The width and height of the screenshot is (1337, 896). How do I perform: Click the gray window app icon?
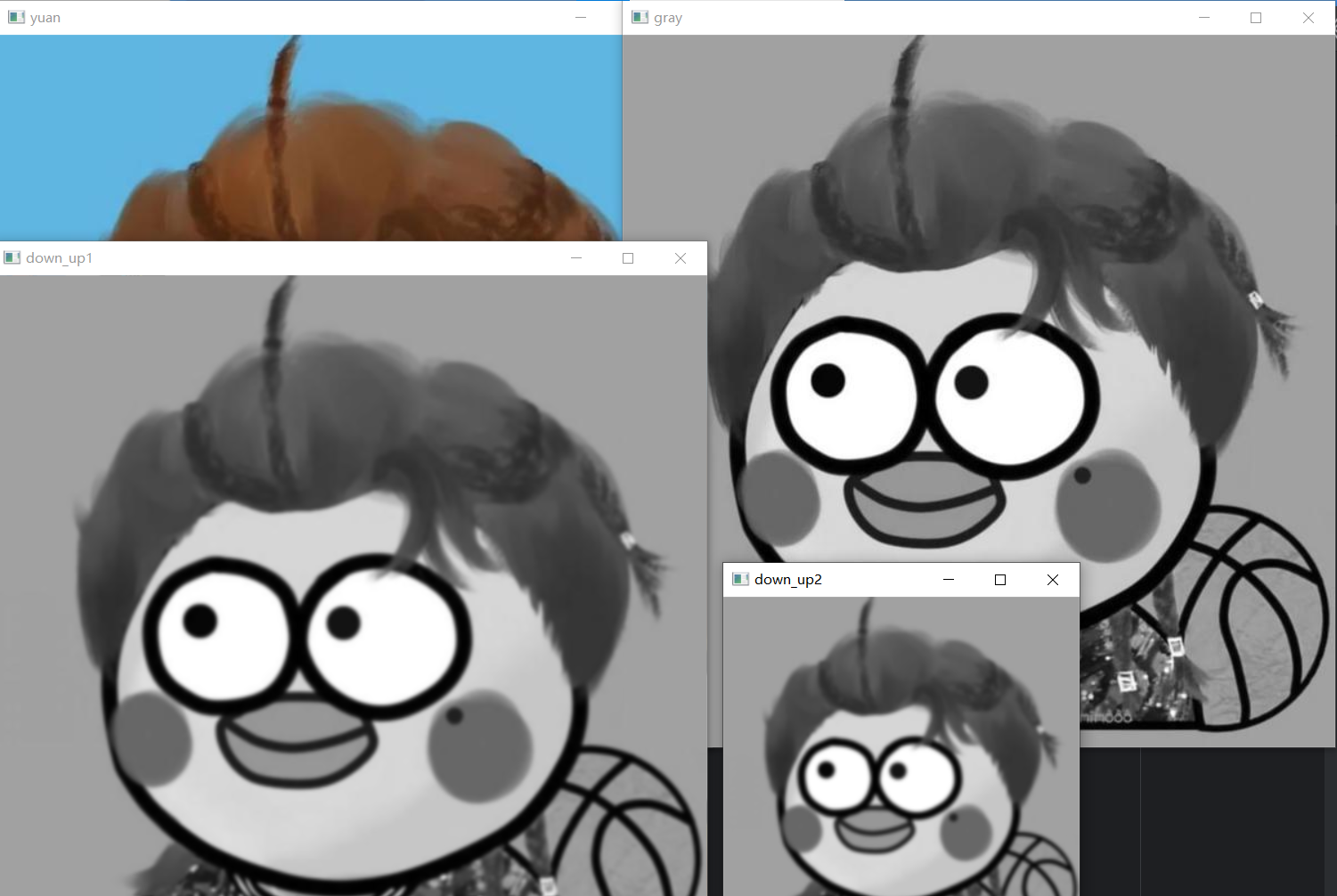click(x=640, y=17)
